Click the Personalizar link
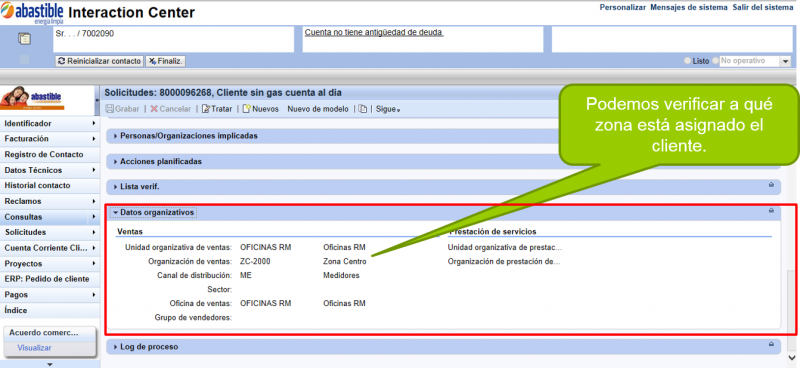The image size is (800, 368). point(622,8)
